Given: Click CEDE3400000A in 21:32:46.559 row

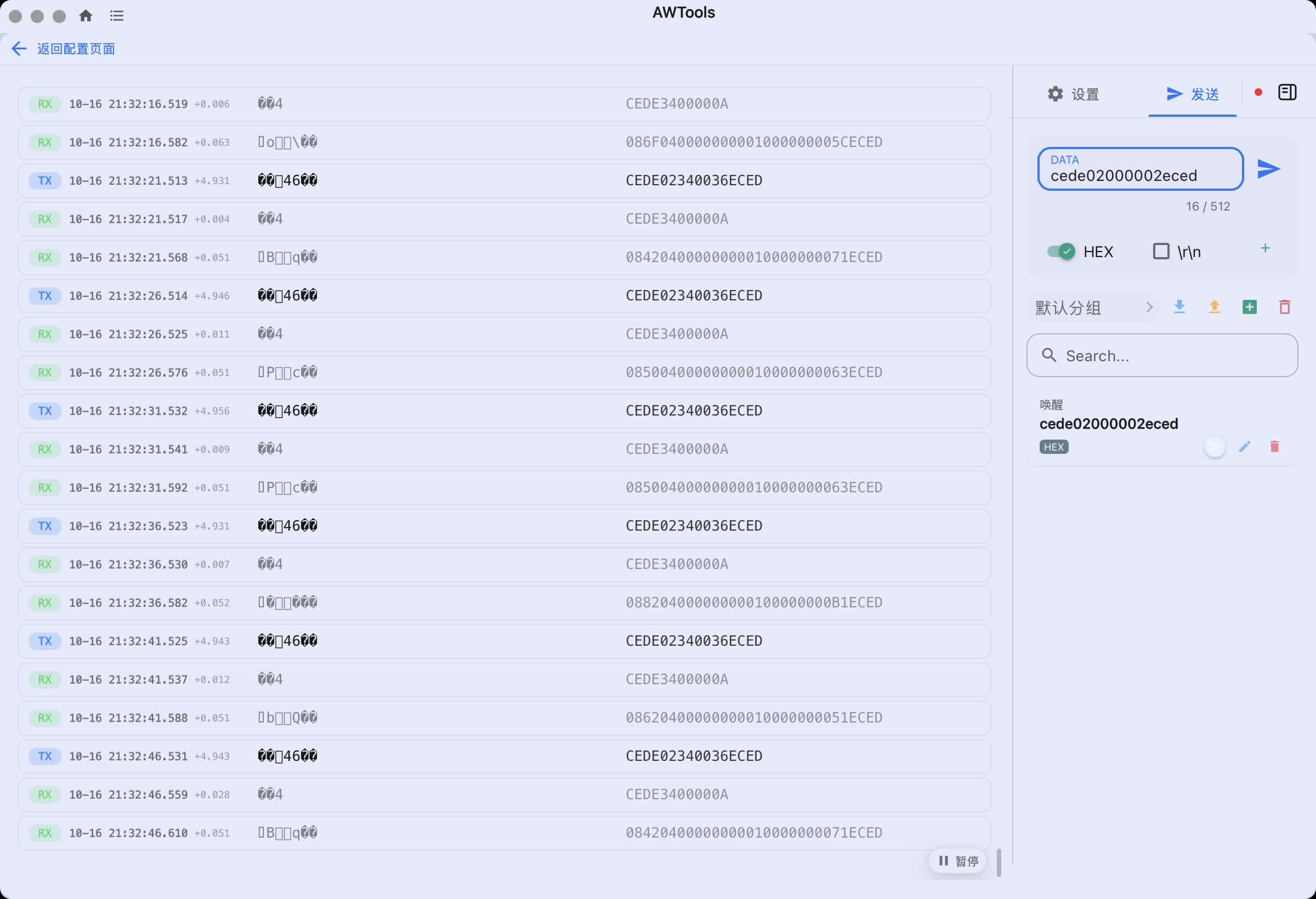Looking at the screenshot, I should click(x=677, y=794).
